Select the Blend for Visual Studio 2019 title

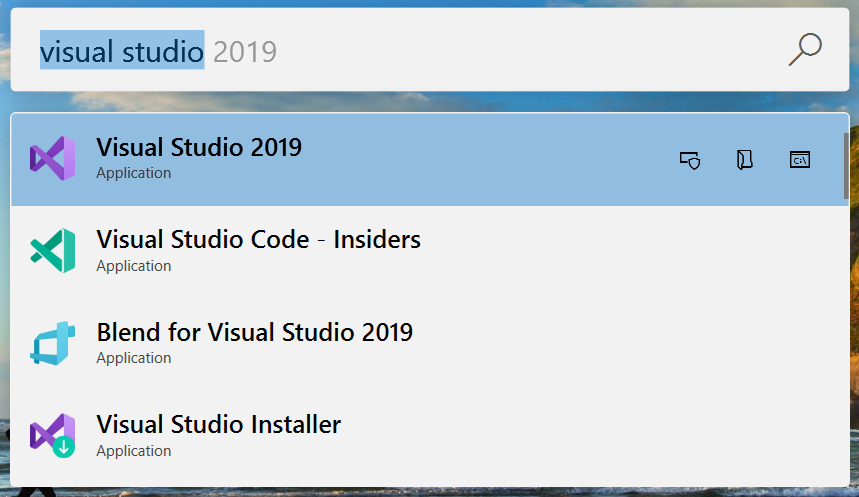point(254,332)
